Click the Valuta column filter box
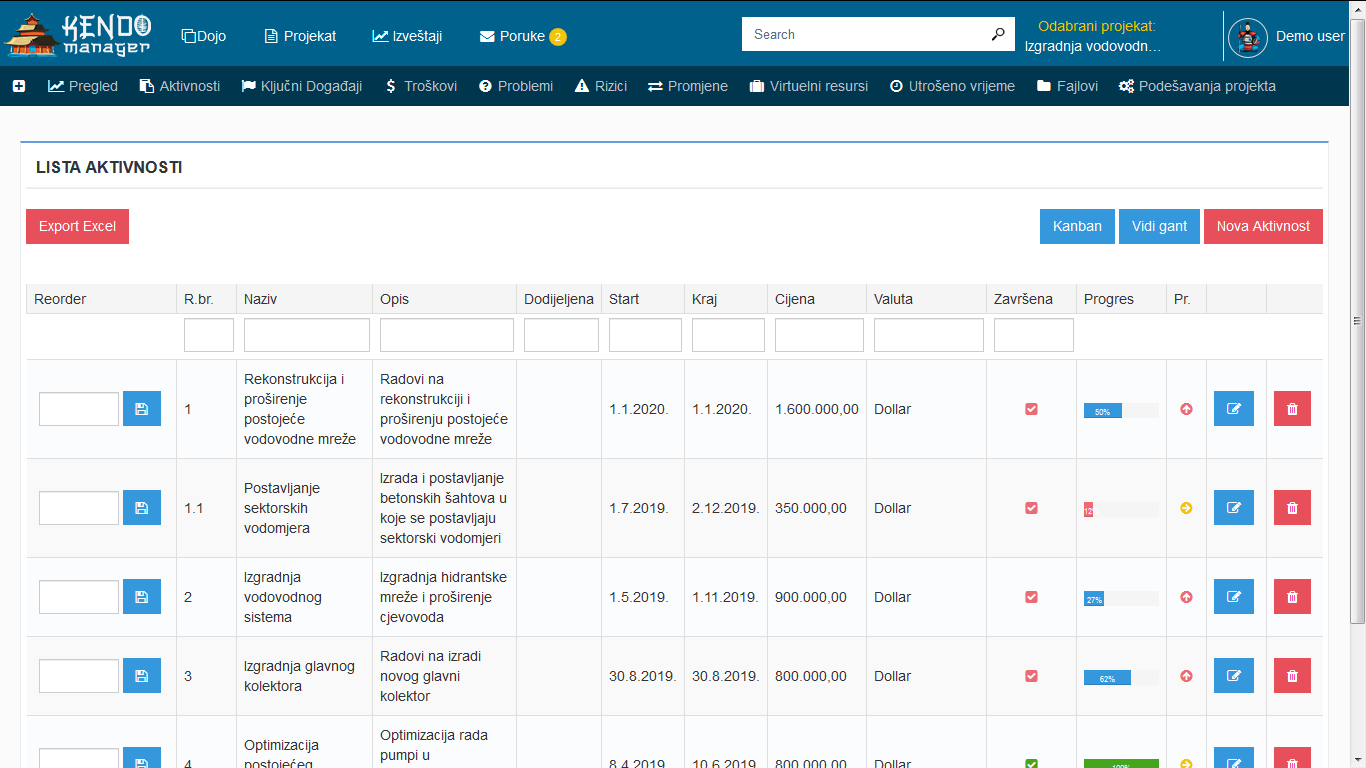 (x=929, y=335)
